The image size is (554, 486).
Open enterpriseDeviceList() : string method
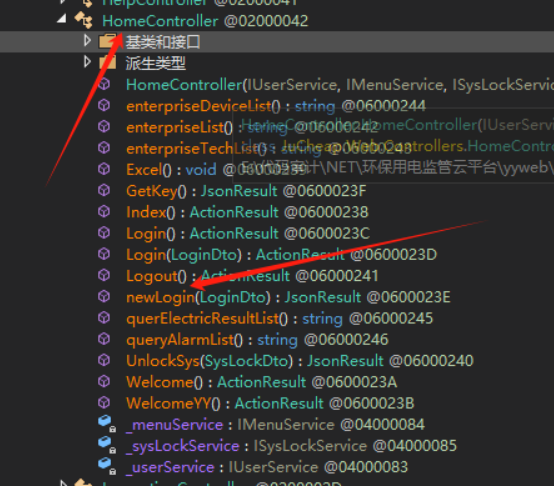[x=276, y=106]
